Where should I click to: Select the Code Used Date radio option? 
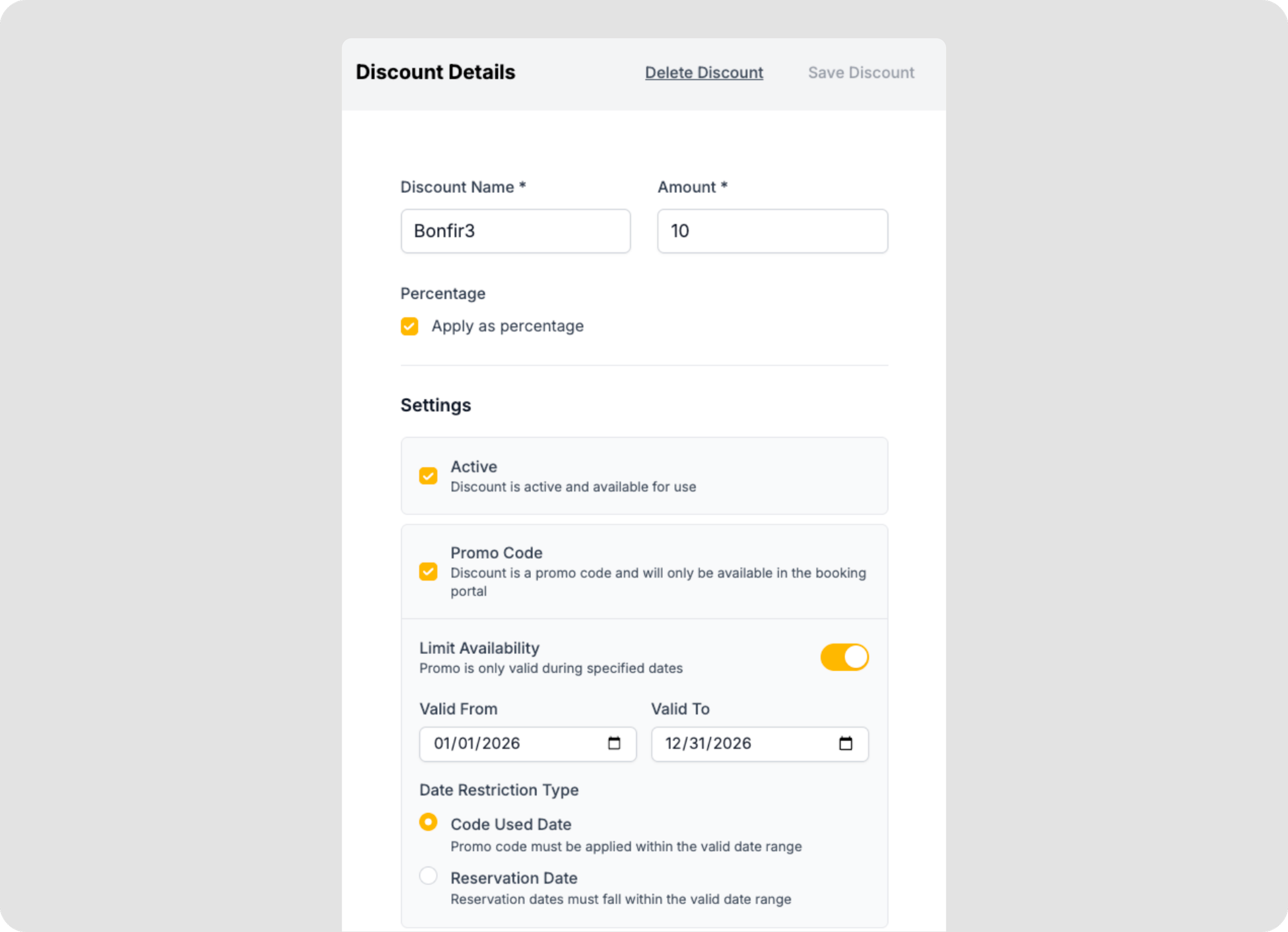pyautogui.click(x=428, y=822)
